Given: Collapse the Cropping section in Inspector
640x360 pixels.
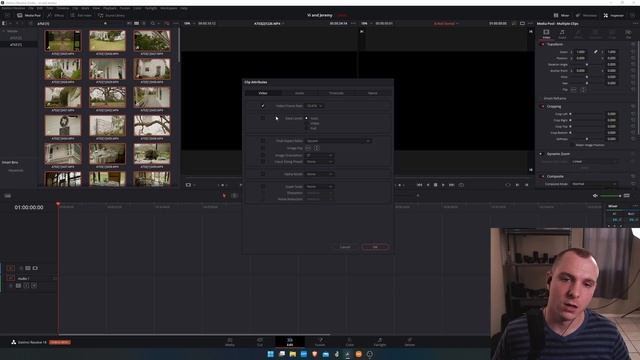Looking at the screenshot, I should point(553,107).
